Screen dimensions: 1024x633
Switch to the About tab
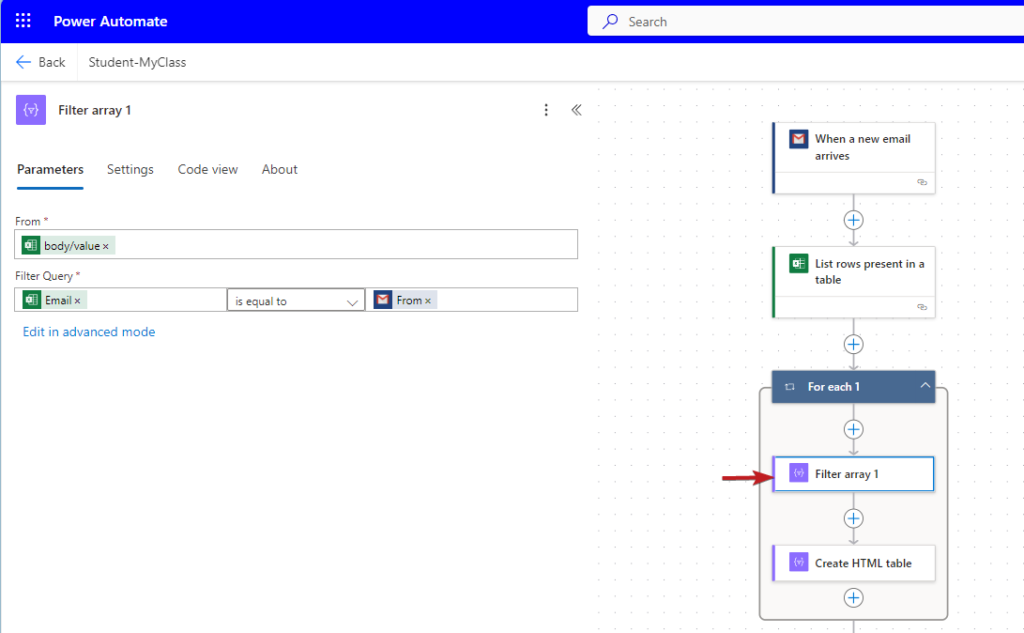click(280, 169)
